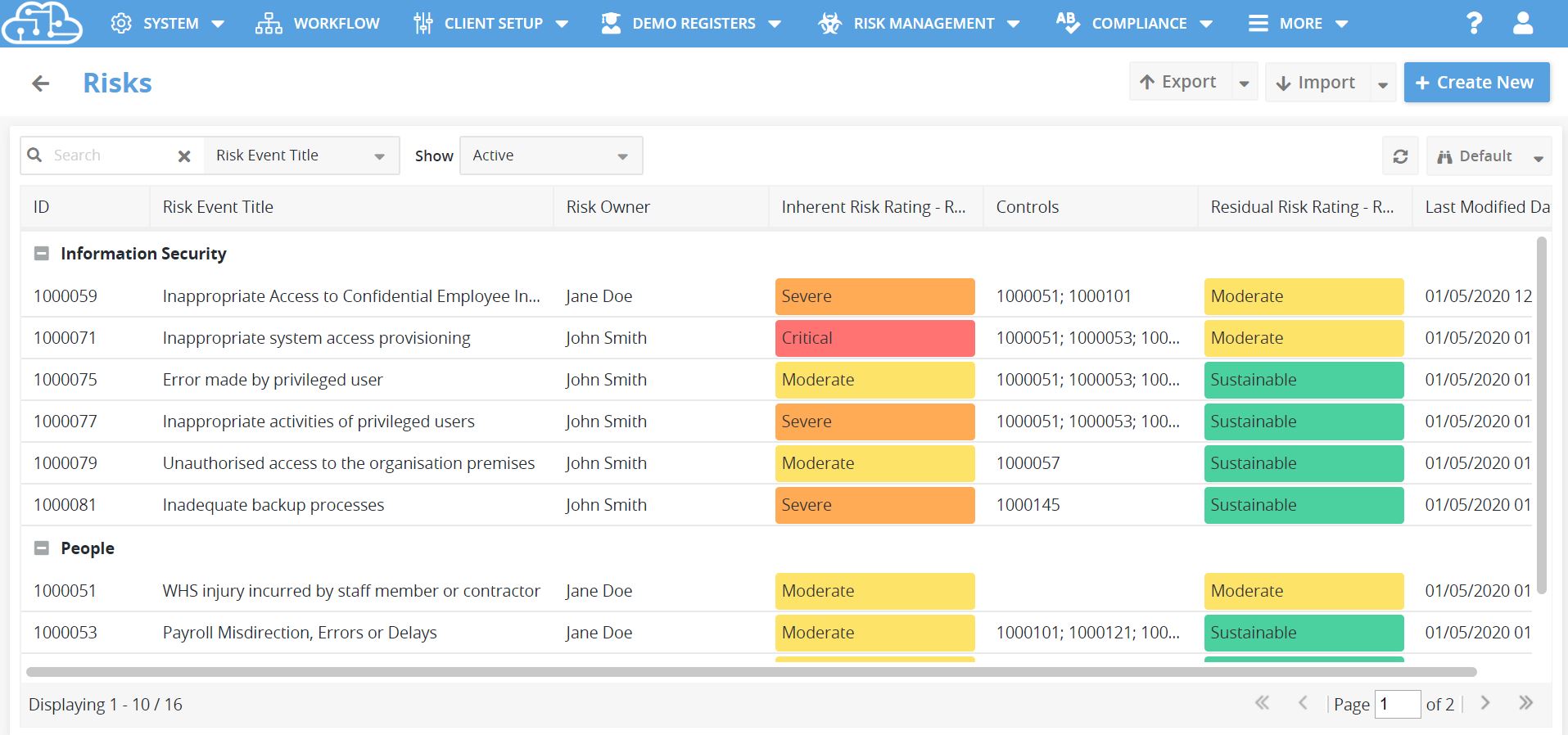Click the Import button
1568x735 pixels.
point(1317,83)
